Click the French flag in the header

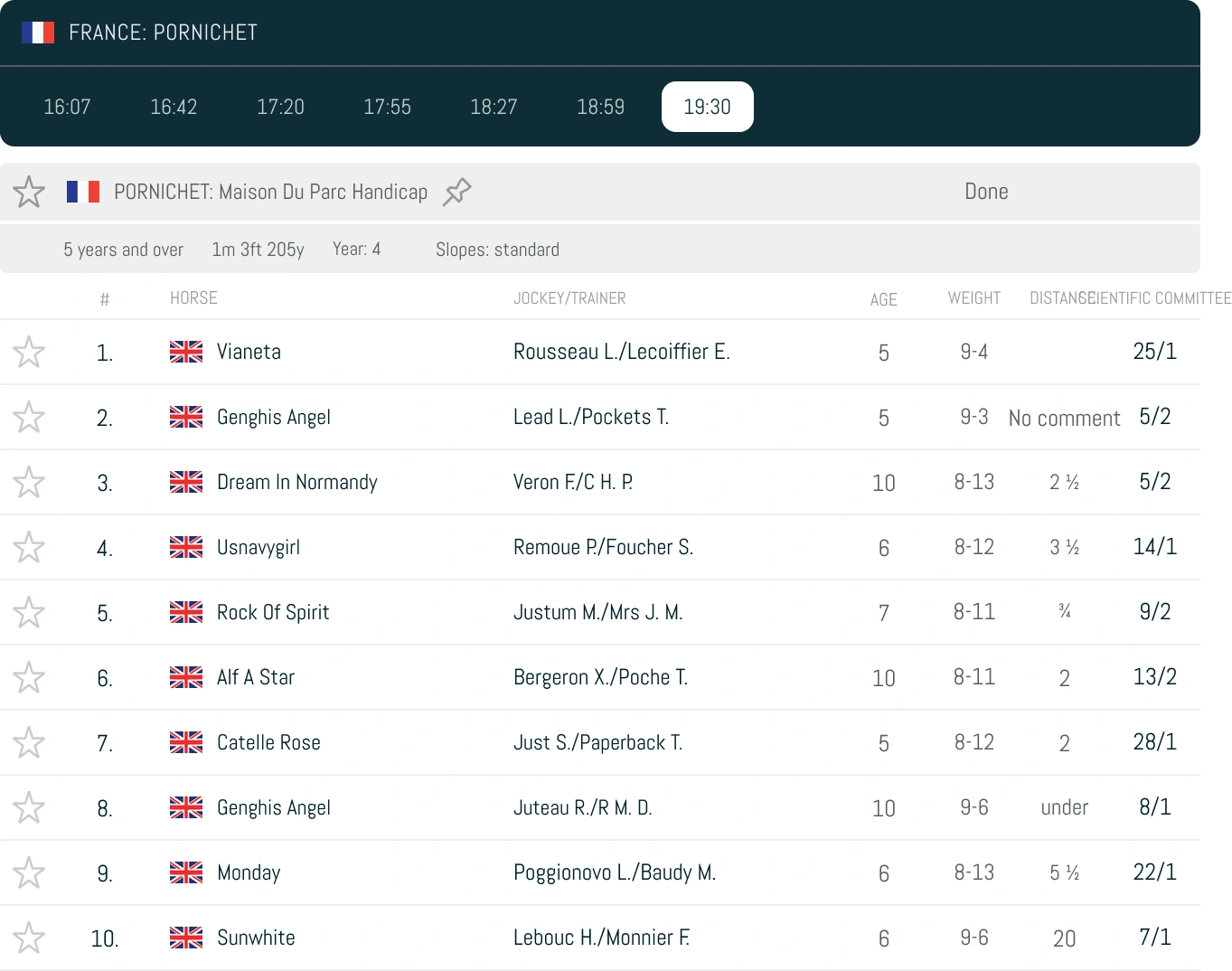(x=38, y=33)
